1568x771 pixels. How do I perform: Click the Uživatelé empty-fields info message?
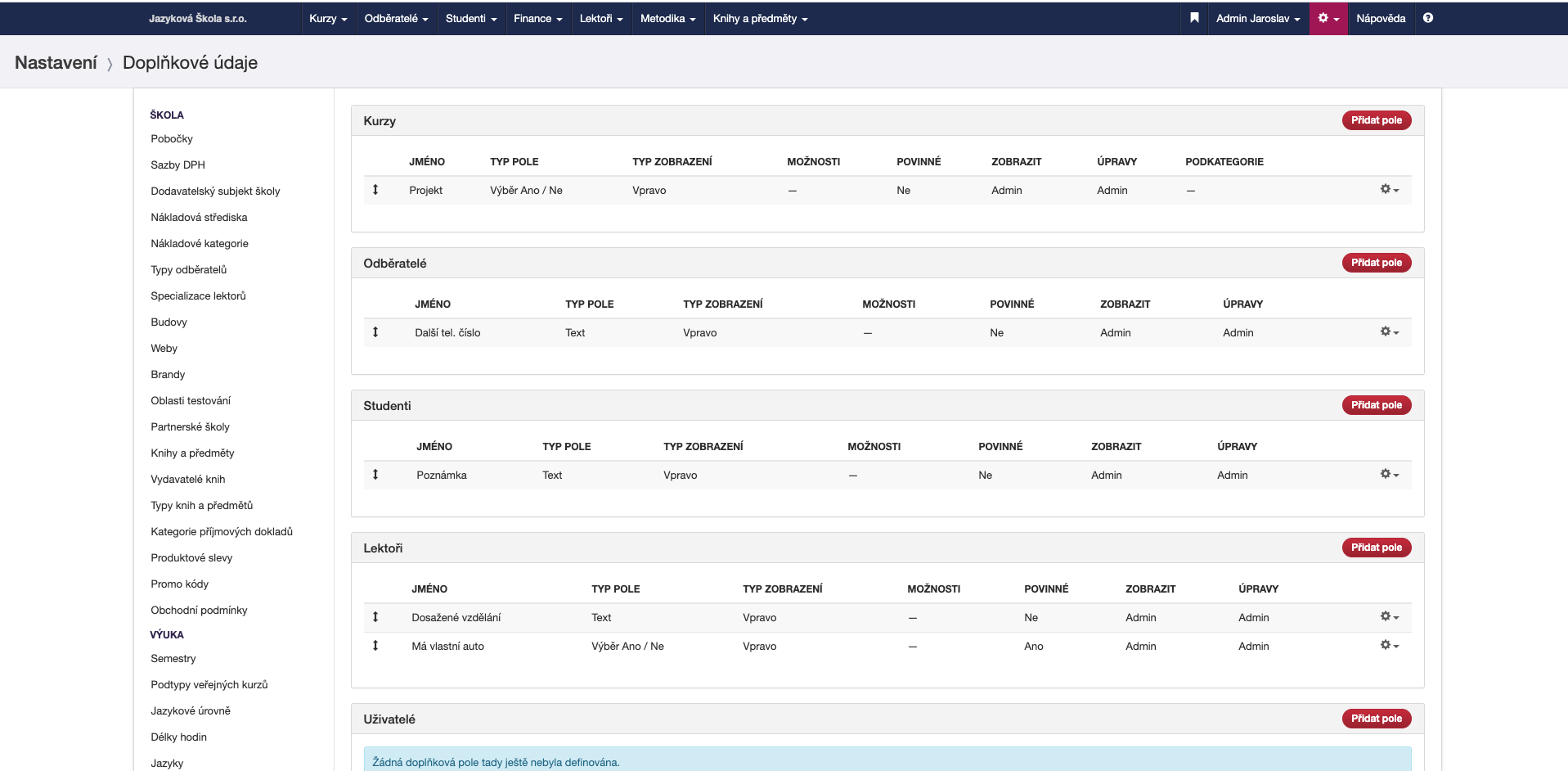click(887, 759)
